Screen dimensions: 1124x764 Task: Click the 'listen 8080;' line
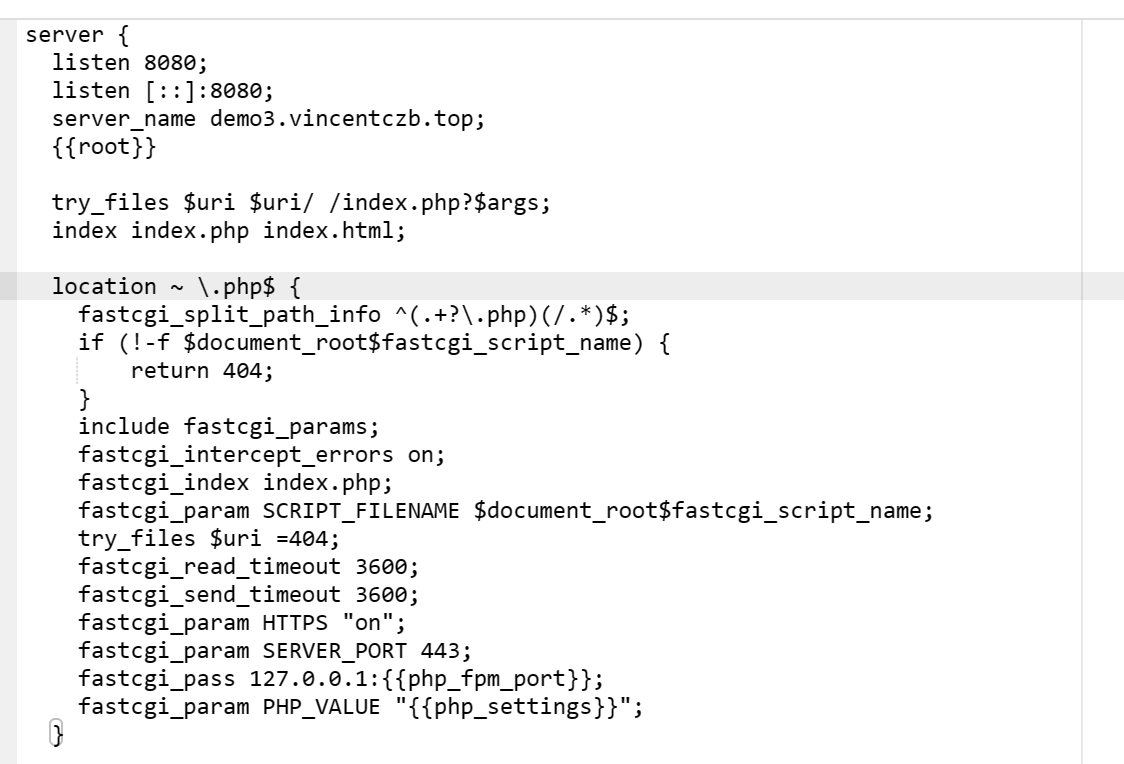(x=130, y=62)
